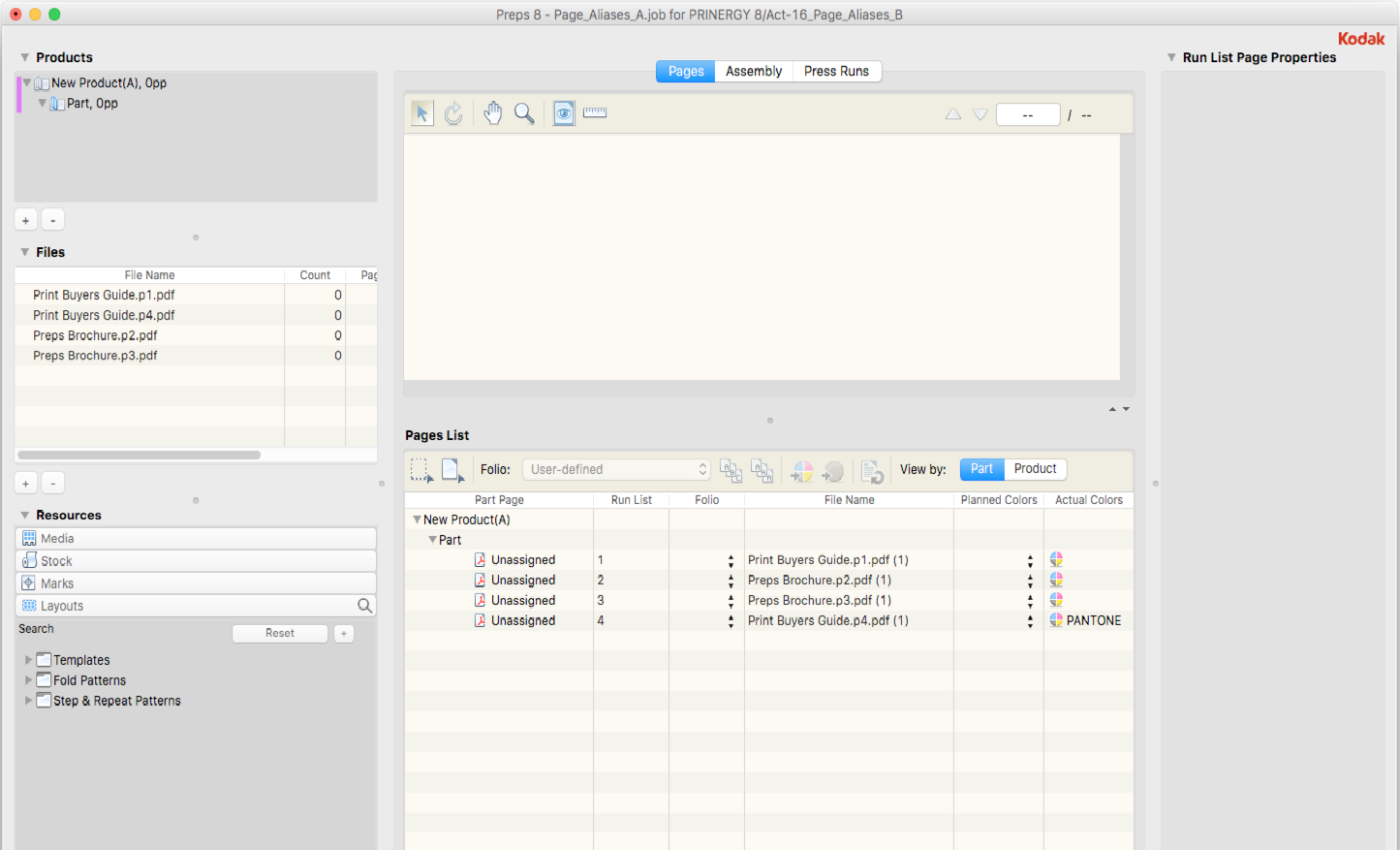
Task: Open the Media resource section
Action: coord(196,539)
